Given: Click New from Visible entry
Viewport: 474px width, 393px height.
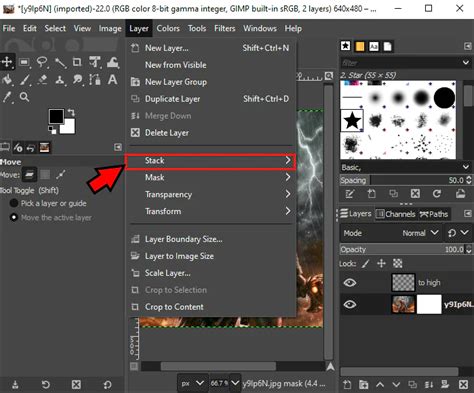Looking at the screenshot, I should (x=211, y=65).
